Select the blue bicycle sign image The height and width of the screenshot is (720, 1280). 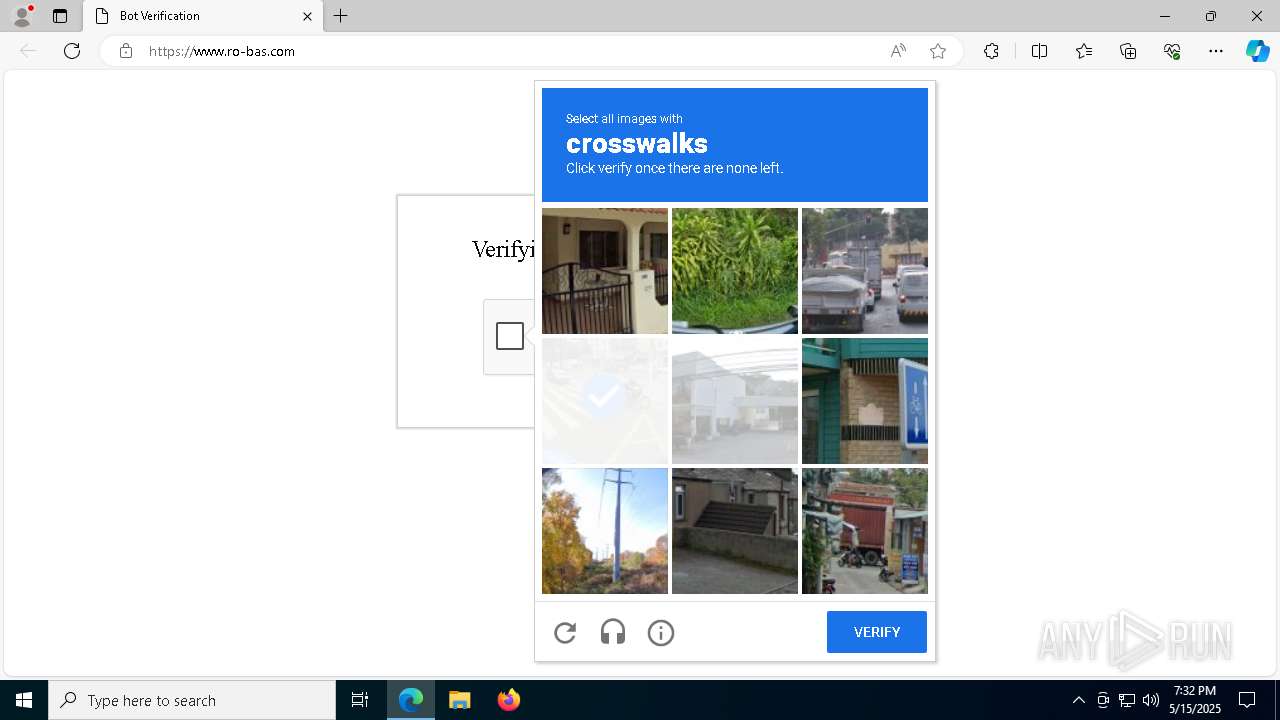865,401
